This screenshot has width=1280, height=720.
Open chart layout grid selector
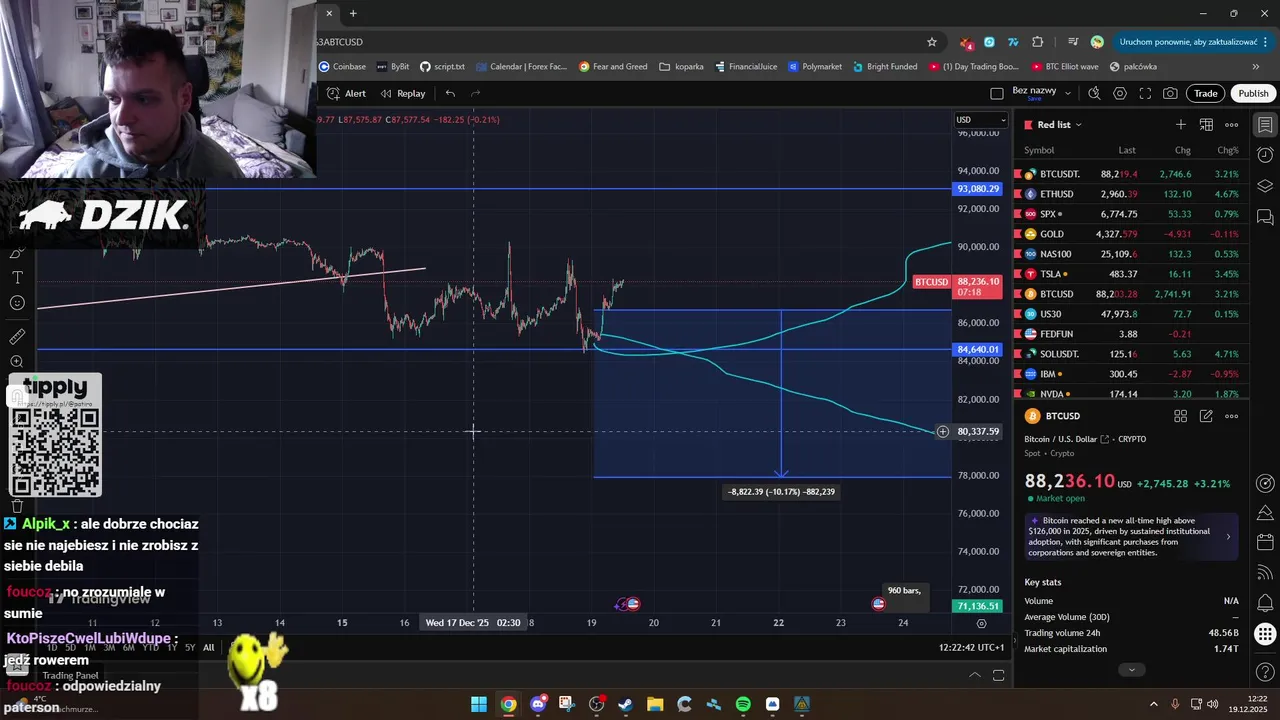[x=996, y=93]
